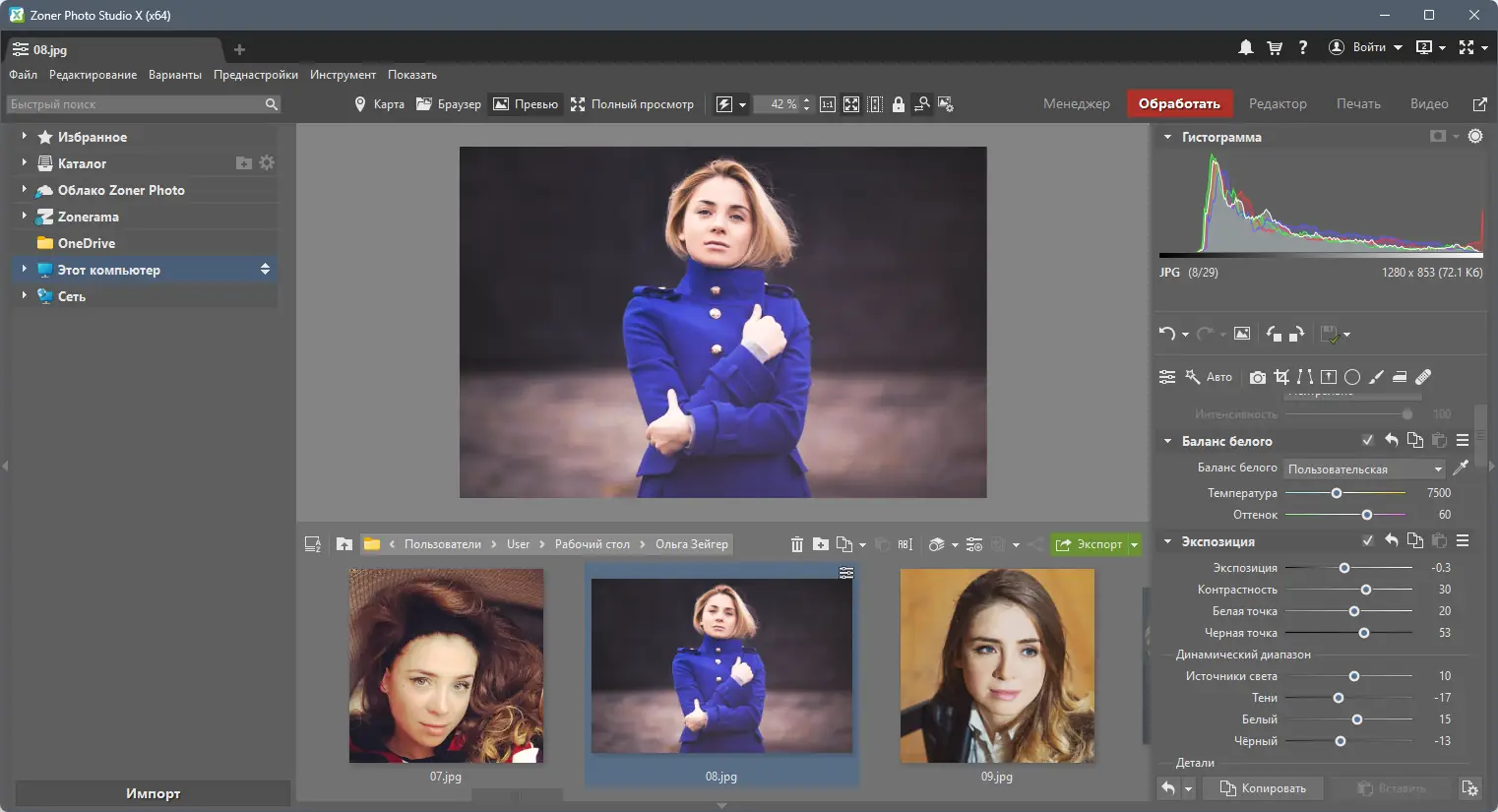Rotate the image left

[1274, 334]
